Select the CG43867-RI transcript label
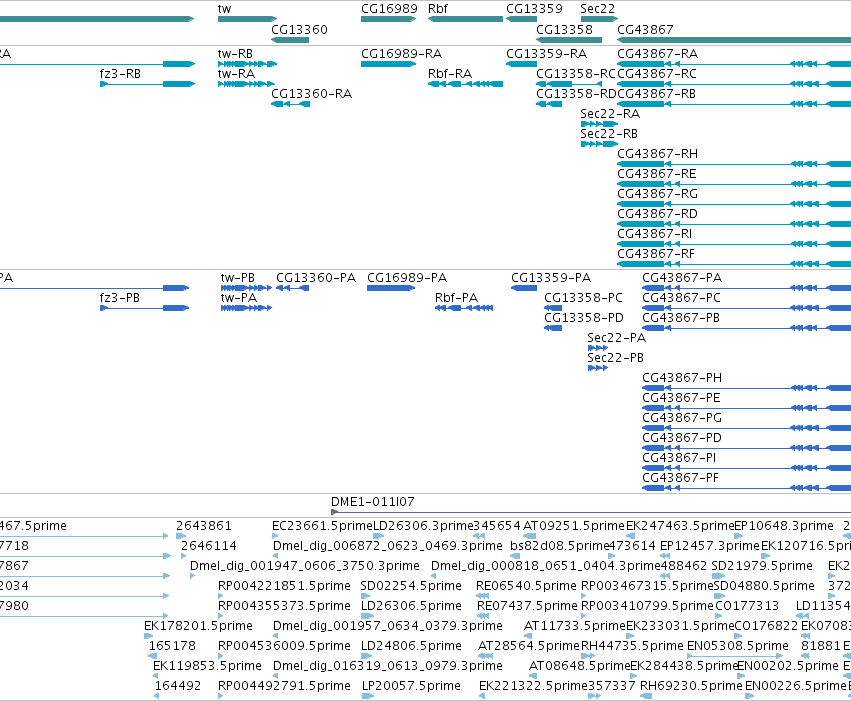The width and height of the screenshot is (851, 701). (655, 234)
